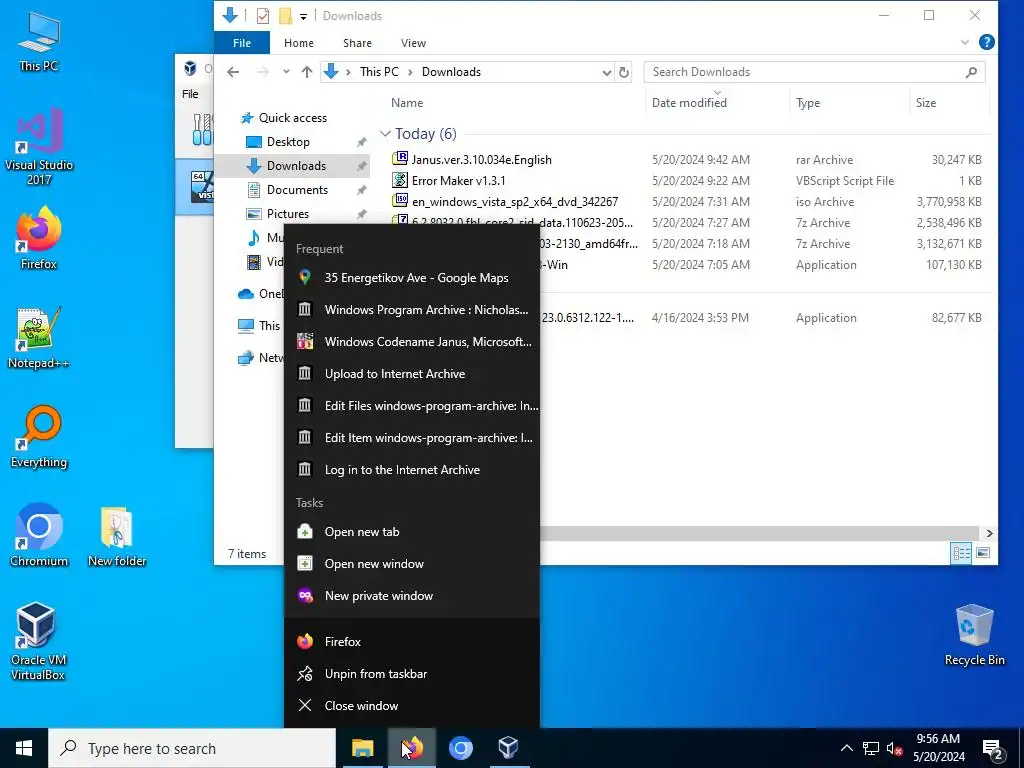Image resolution: width=1024 pixels, height=768 pixels.
Task: Switch to large icons view
Action: point(983,553)
